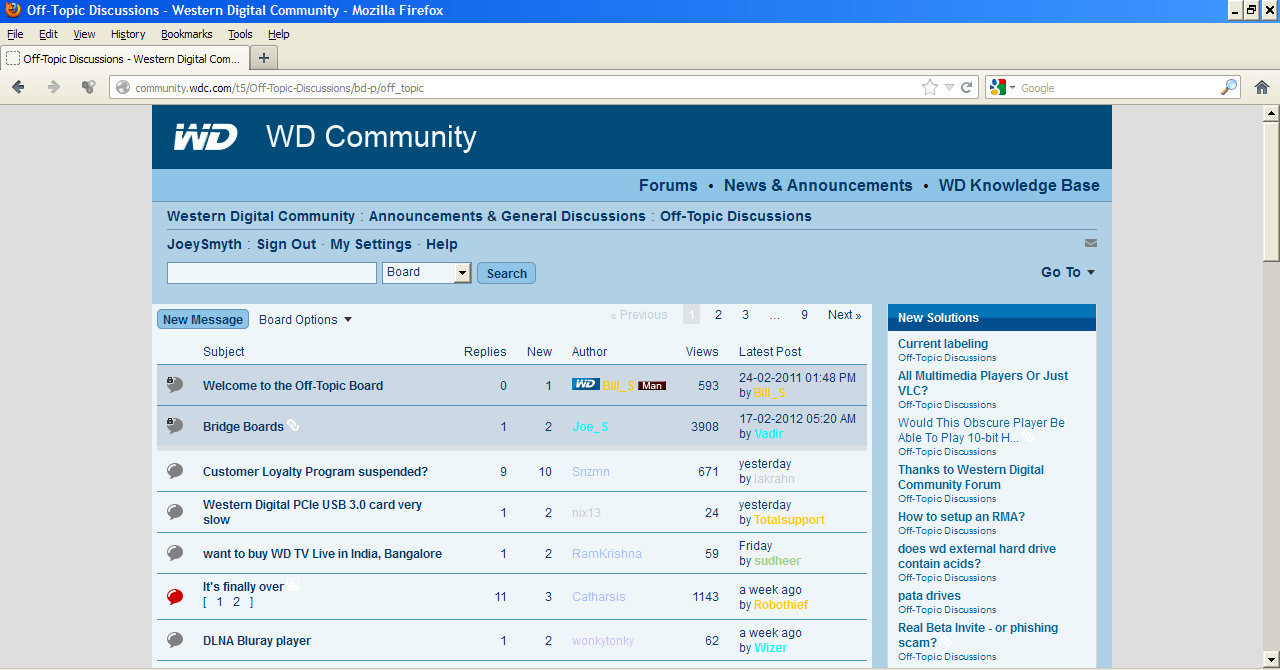1280x670 pixels.
Task: Go to the Forums link
Action: [x=668, y=185]
